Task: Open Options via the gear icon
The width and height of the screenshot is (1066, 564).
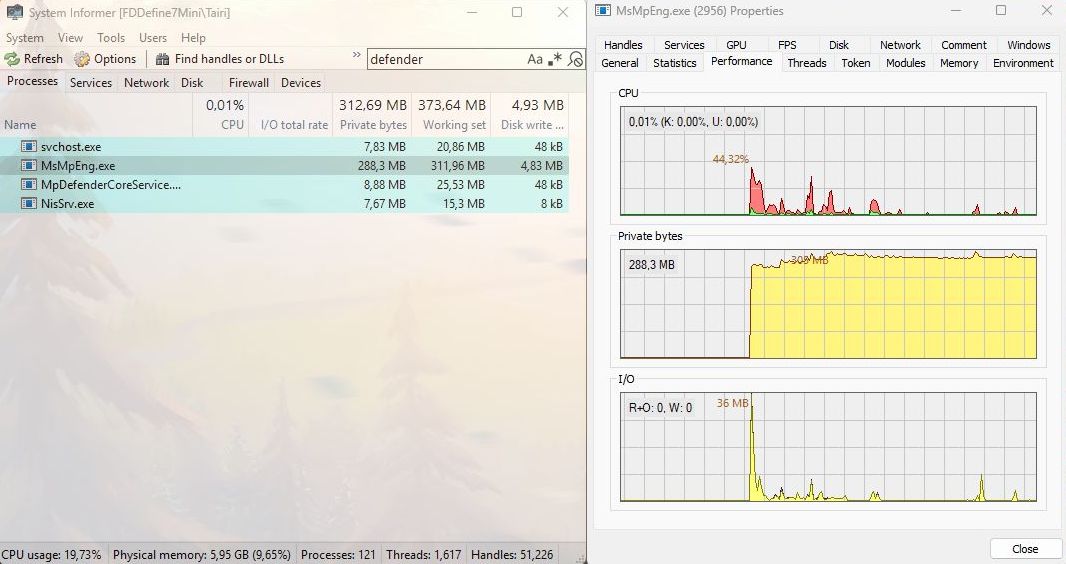Action: pyautogui.click(x=82, y=59)
